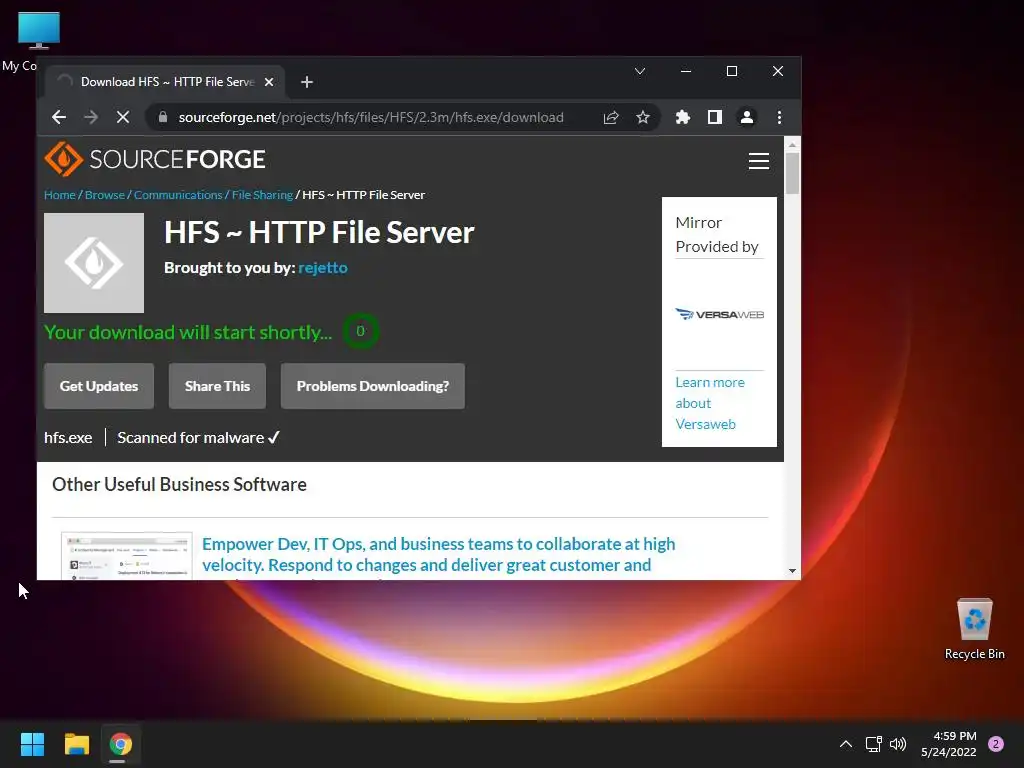Click the Share This button
Image resolution: width=1024 pixels, height=768 pixels.
[x=217, y=386]
